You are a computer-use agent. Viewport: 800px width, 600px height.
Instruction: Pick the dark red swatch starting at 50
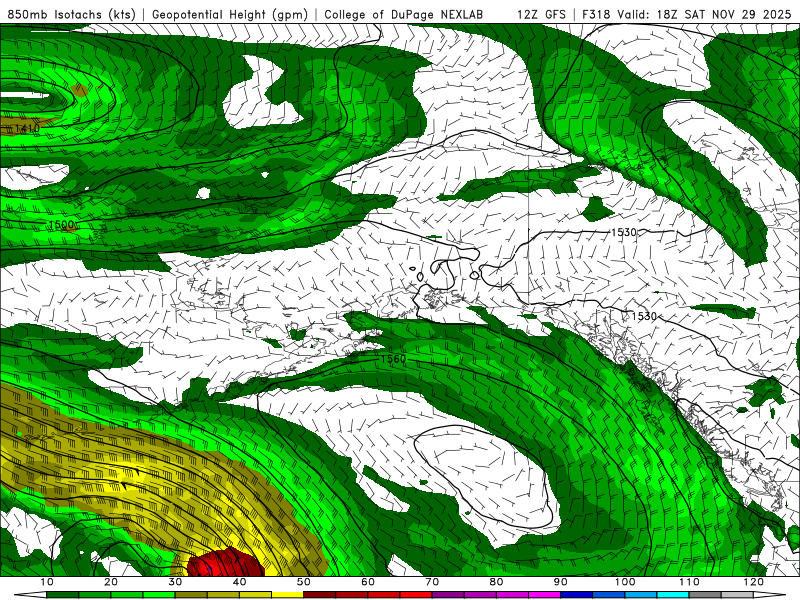click(x=320, y=595)
